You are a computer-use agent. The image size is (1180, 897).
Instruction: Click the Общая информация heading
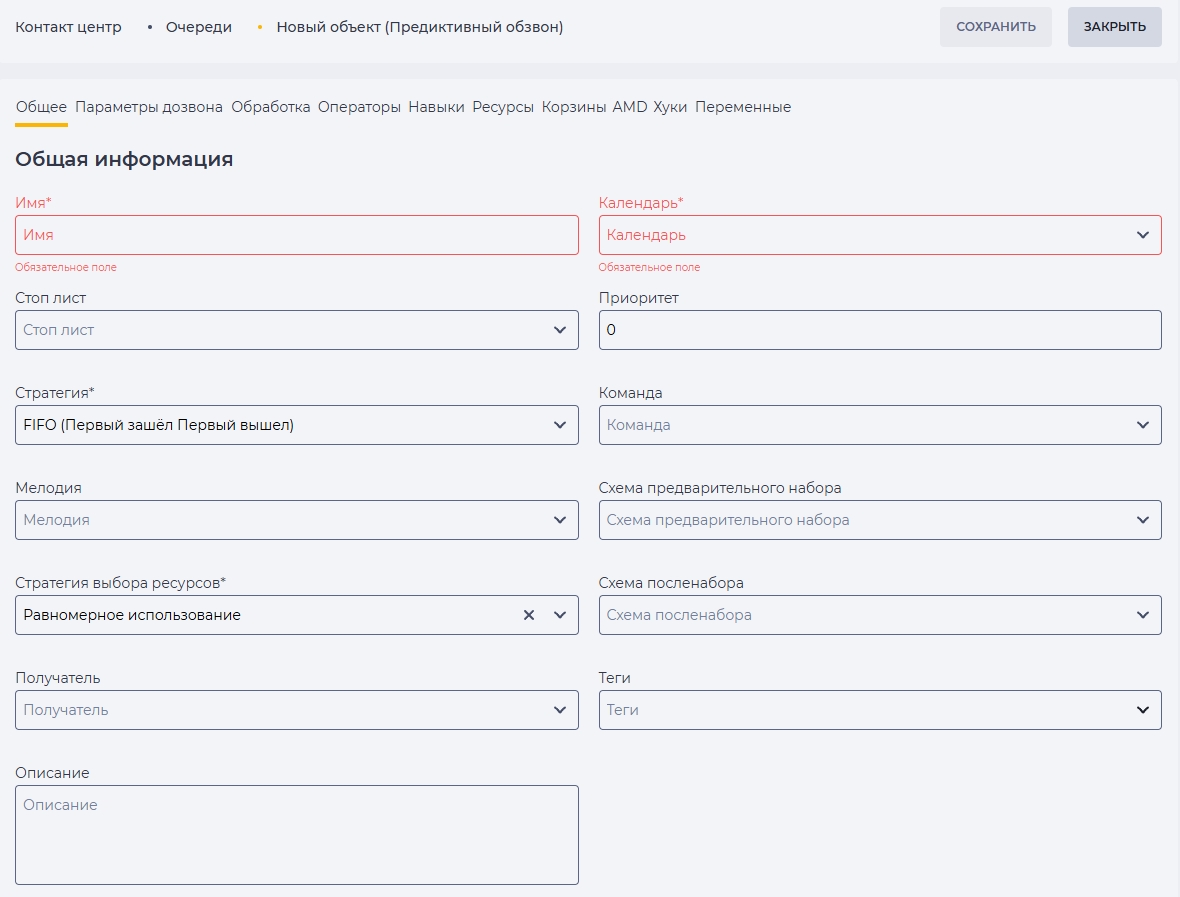pyautogui.click(x=124, y=160)
